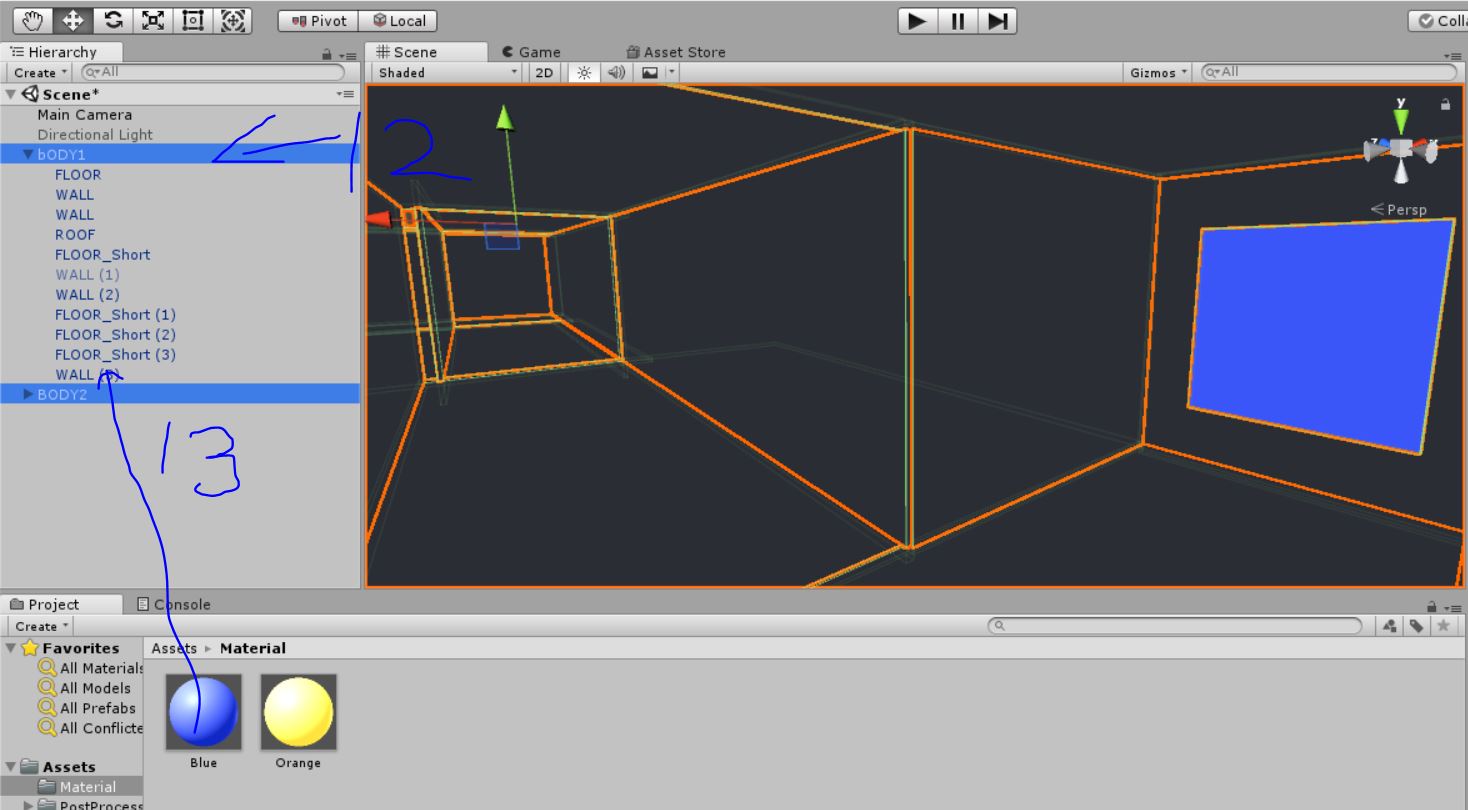Toggle Pivot/Center handle position
The image size is (1468, 810).
318,21
